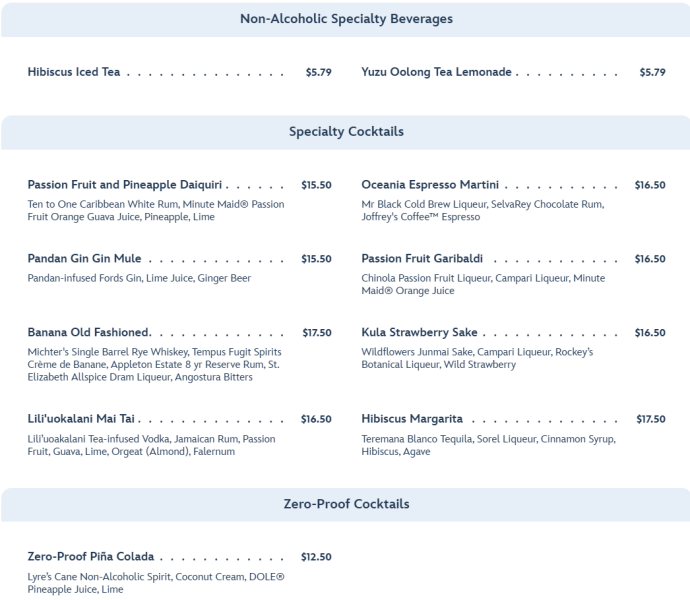Click the Oceania Espresso Martini ingredients description
Viewport: 690px width, 600px height.
pyautogui.click(x=482, y=210)
